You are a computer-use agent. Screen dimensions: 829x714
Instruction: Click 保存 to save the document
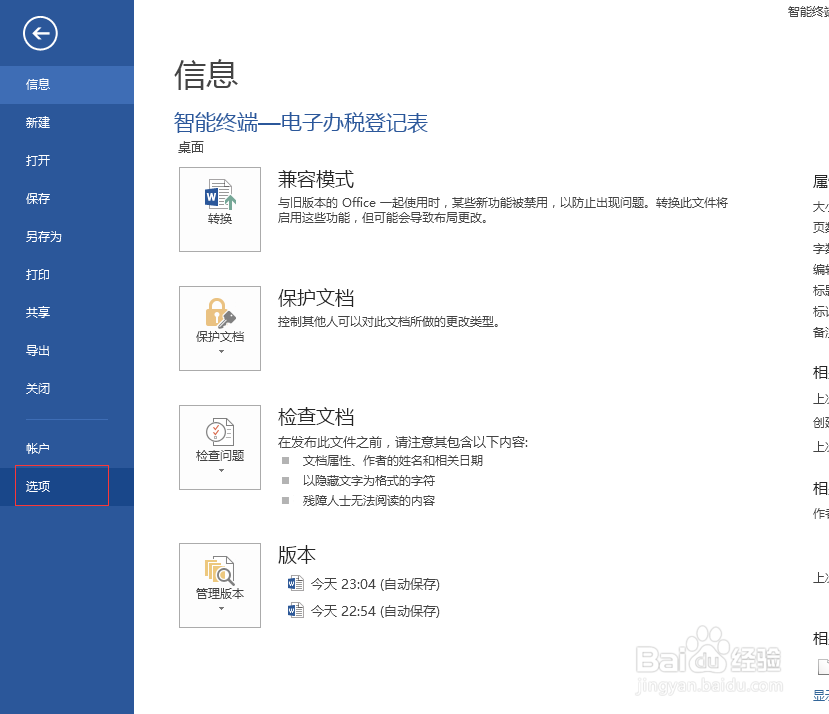(x=38, y=198)
